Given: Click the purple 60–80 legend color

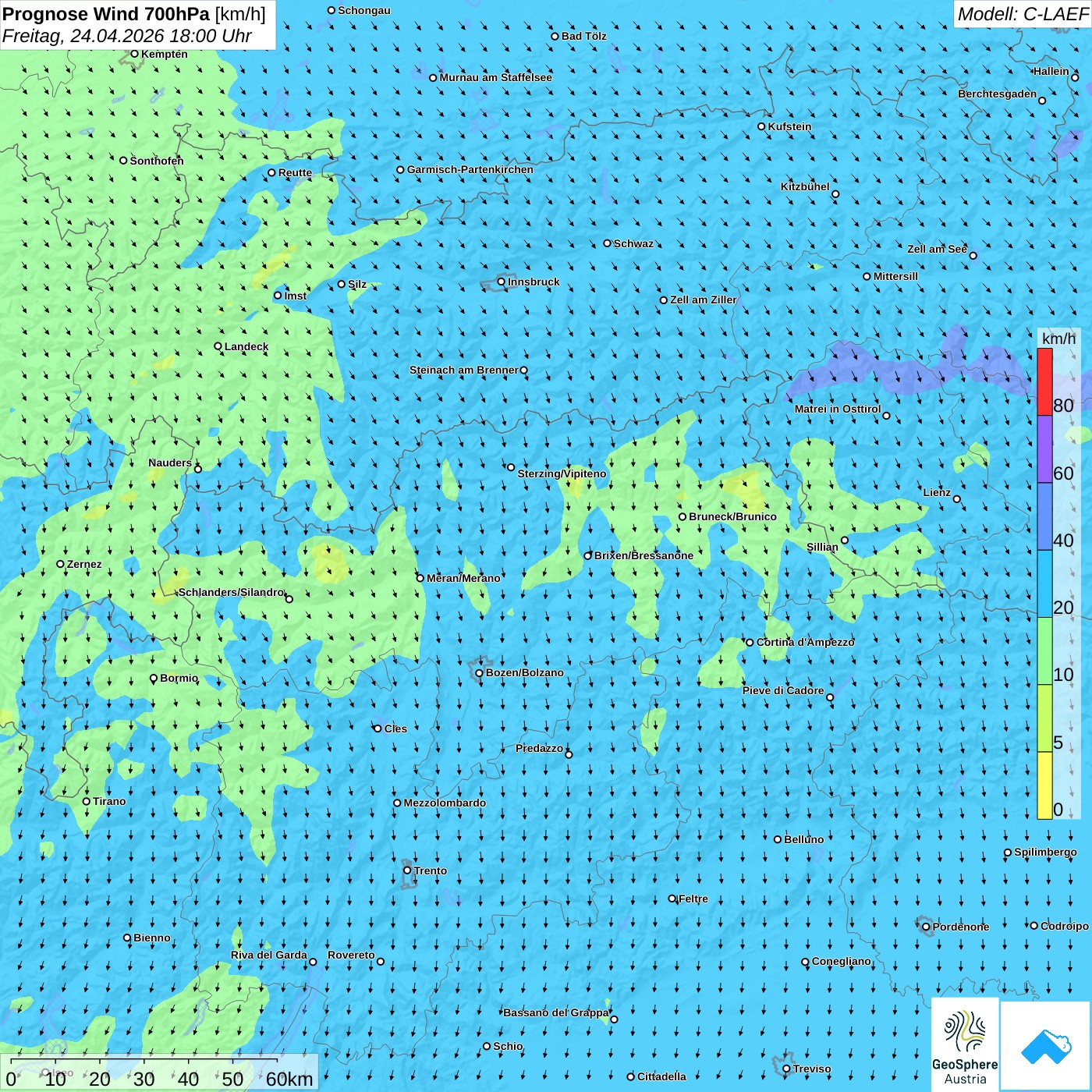Looking at the screenshot, I should point(1044,449).
